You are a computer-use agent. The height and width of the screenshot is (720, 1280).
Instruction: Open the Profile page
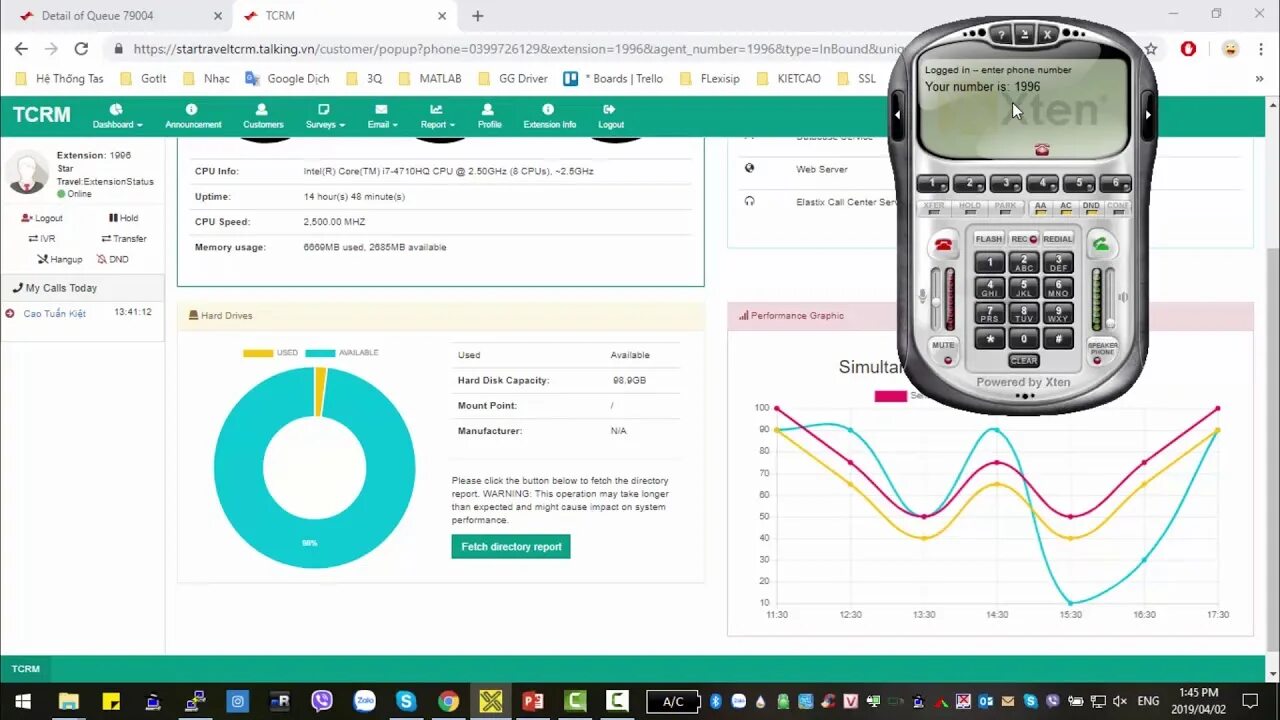(x=489, y=116)
